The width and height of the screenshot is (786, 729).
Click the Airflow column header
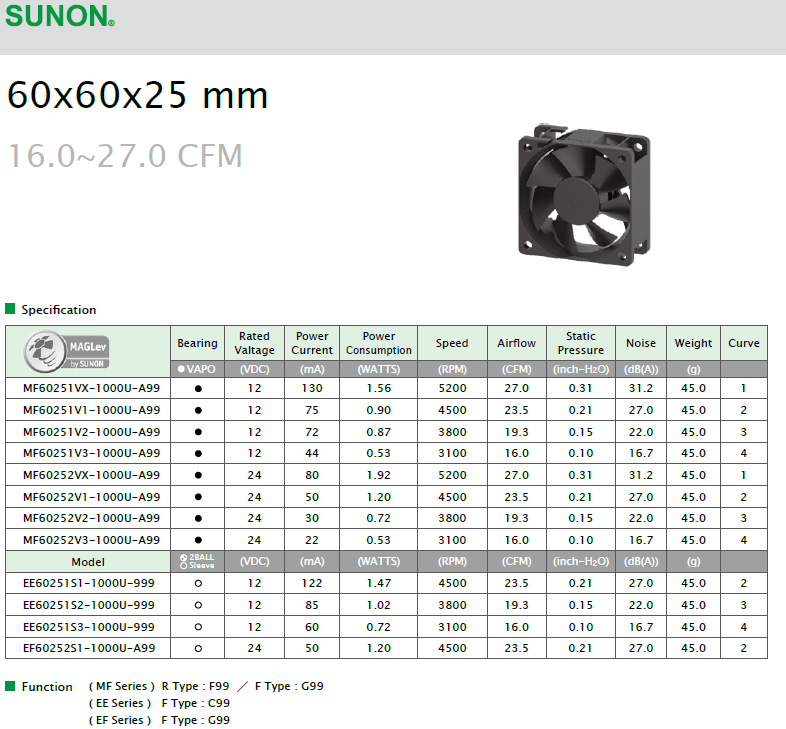coord(517,343)
